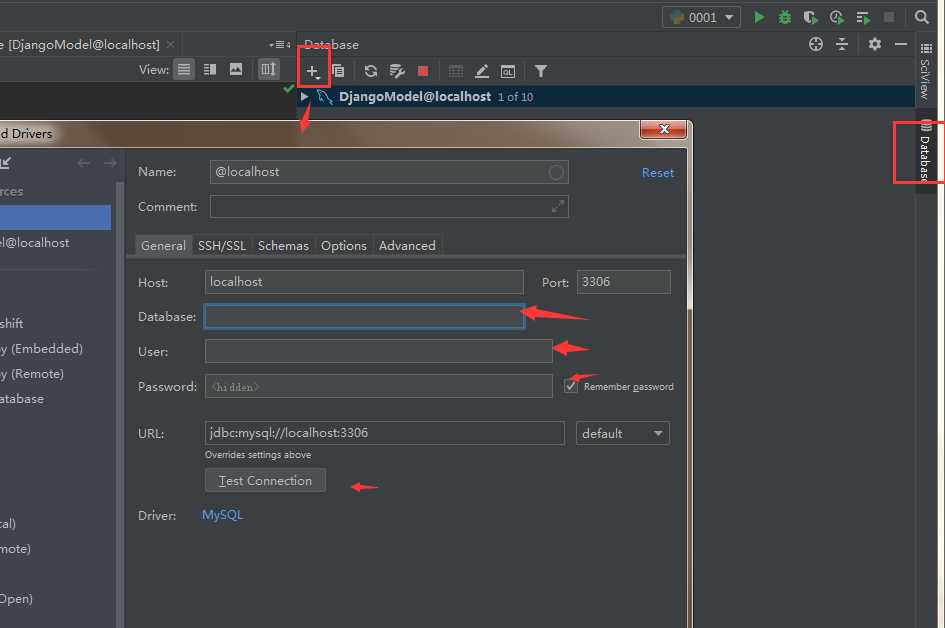
Task: Debug the 0001 configuration with bug icon
Action: pos(785,17)
